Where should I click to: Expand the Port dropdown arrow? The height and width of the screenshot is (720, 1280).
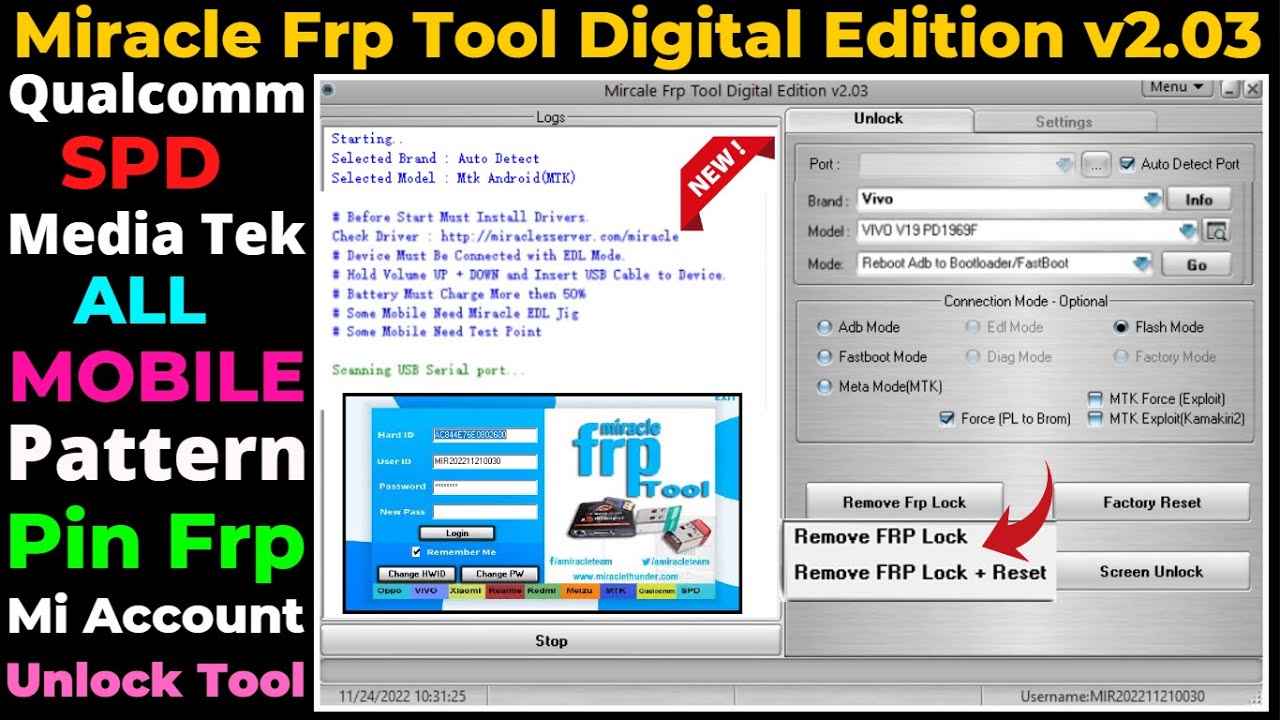click(1064, 164)
